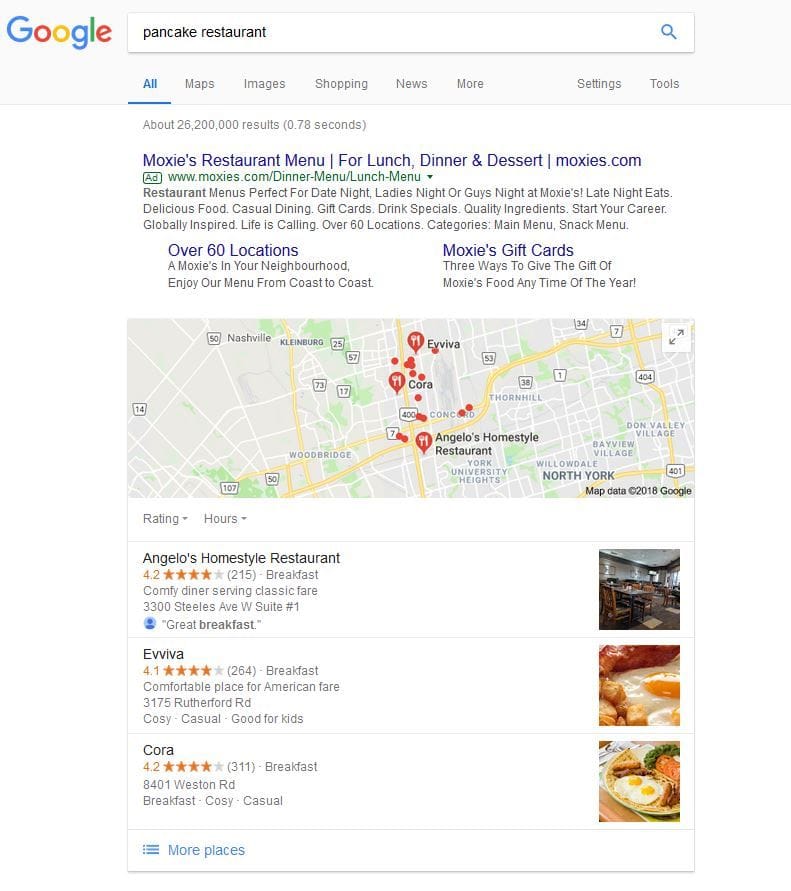This screenshot has height=891, width=791.
Task: Click Cora restaurant pin on map
Action: [x=397, y=382]
